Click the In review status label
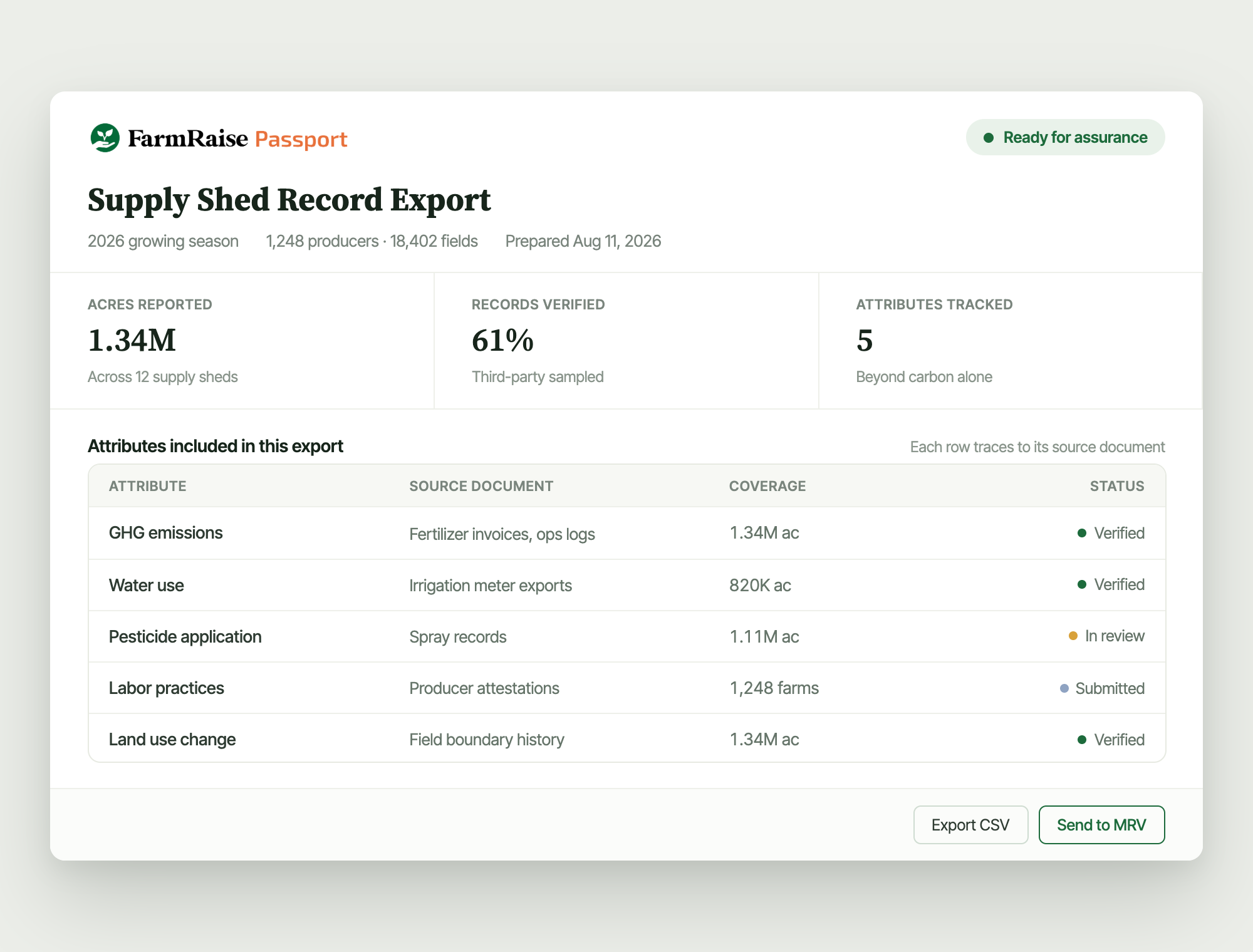Image resolution: width=1253 pixels, height=952 pixels. (x=1115, y=636)
